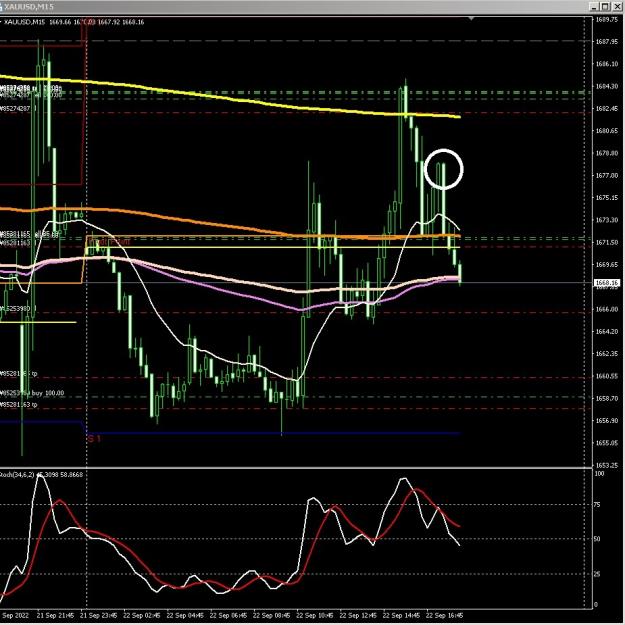625x625 pixels.
Task: Click the 1671.50 price scale value
Action: click(x=607, y=242)
